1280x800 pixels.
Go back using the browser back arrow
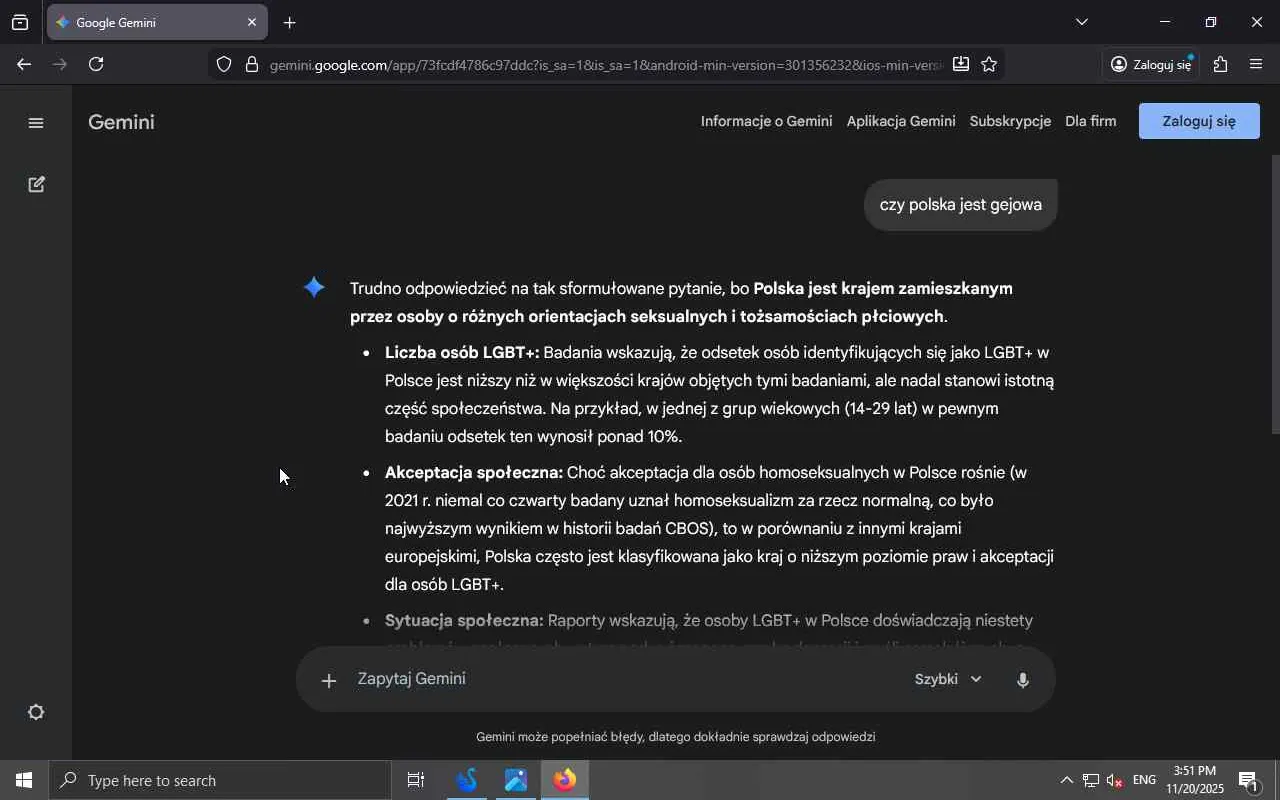(24, 65)
